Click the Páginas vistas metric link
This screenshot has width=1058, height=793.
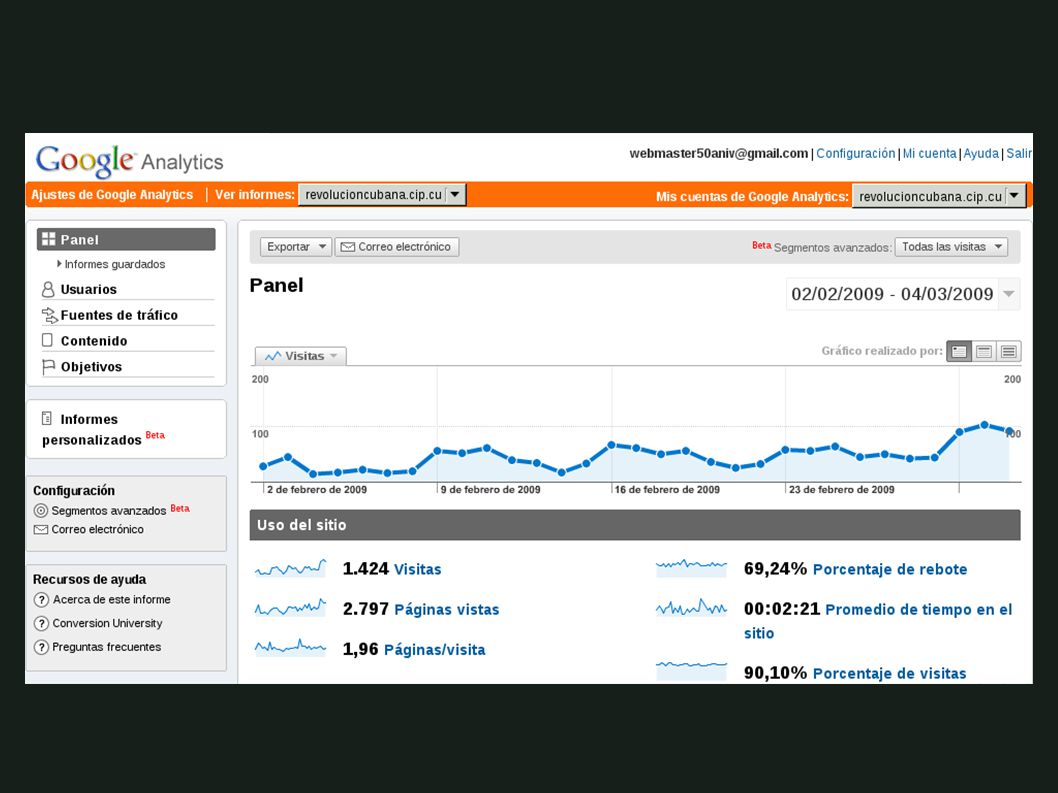click(447, 609)
